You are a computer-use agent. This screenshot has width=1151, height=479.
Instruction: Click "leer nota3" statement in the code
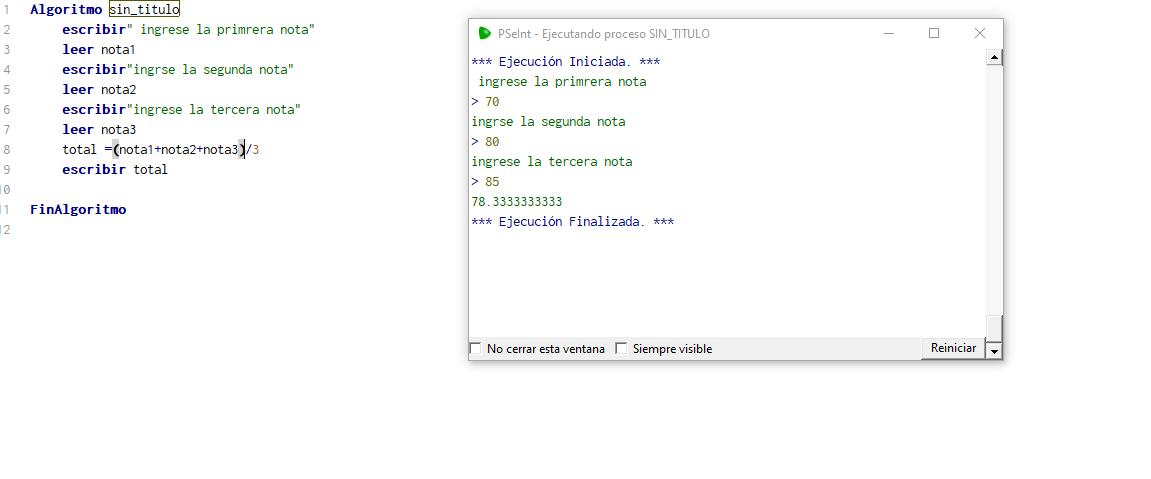(98, 129)
